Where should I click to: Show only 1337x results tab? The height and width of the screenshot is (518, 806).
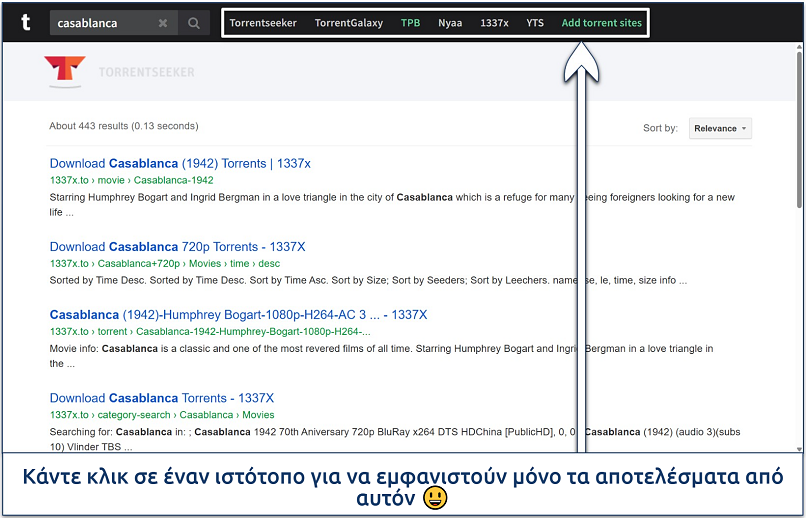point(494,23)
